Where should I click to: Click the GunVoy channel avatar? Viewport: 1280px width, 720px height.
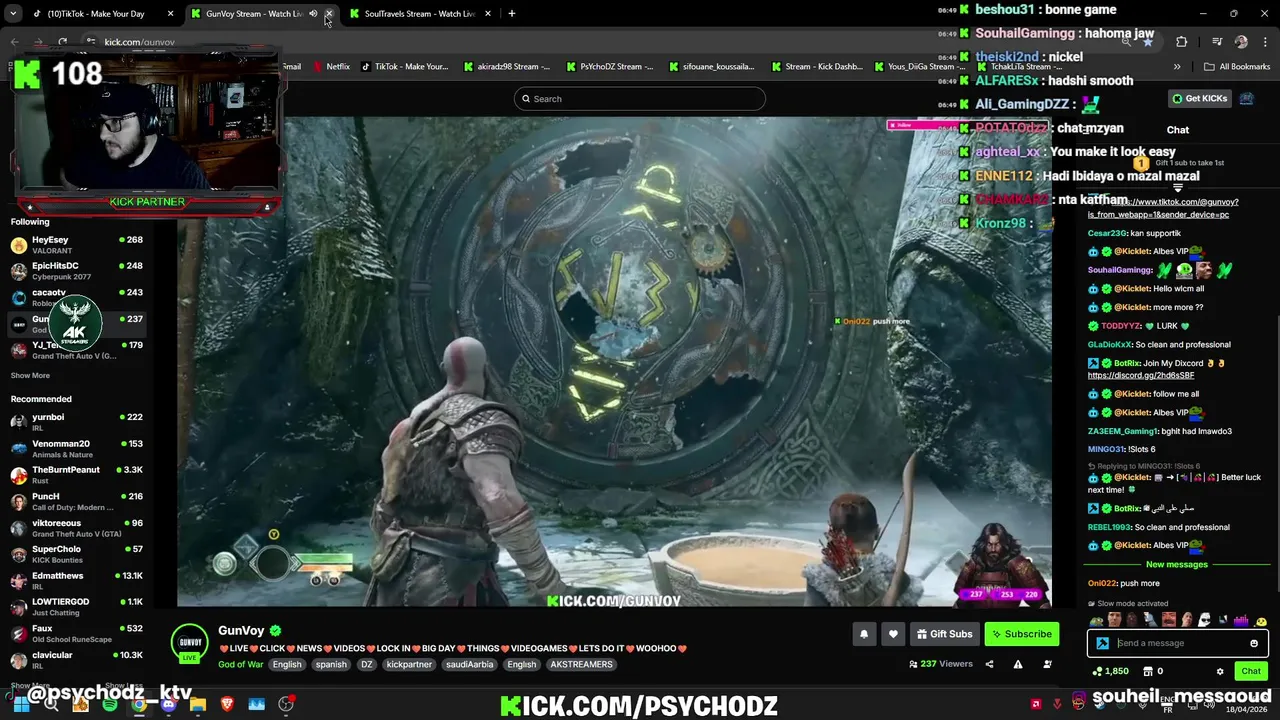190,642
